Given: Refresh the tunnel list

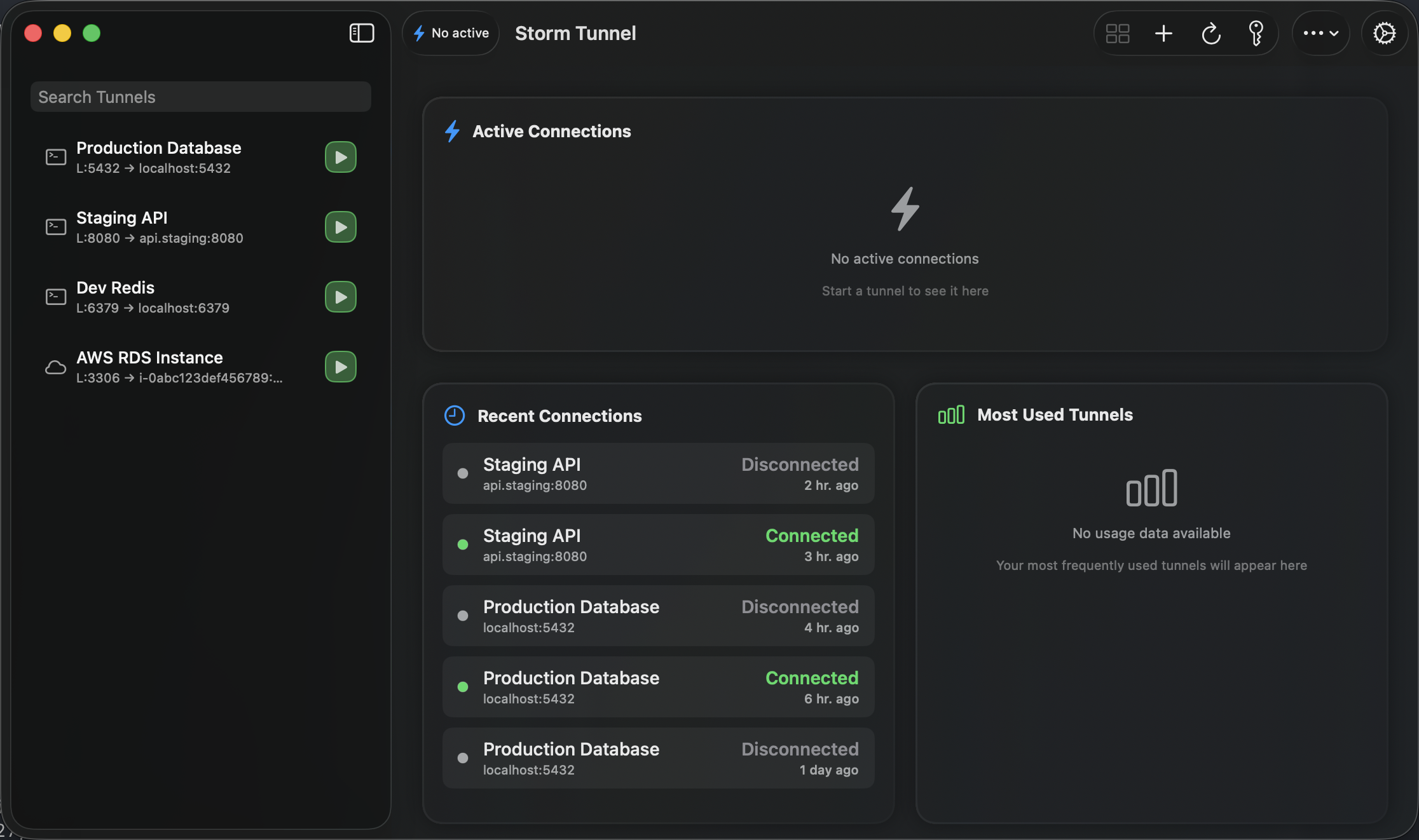Looking at the screenshot, I should (1210, 33).
